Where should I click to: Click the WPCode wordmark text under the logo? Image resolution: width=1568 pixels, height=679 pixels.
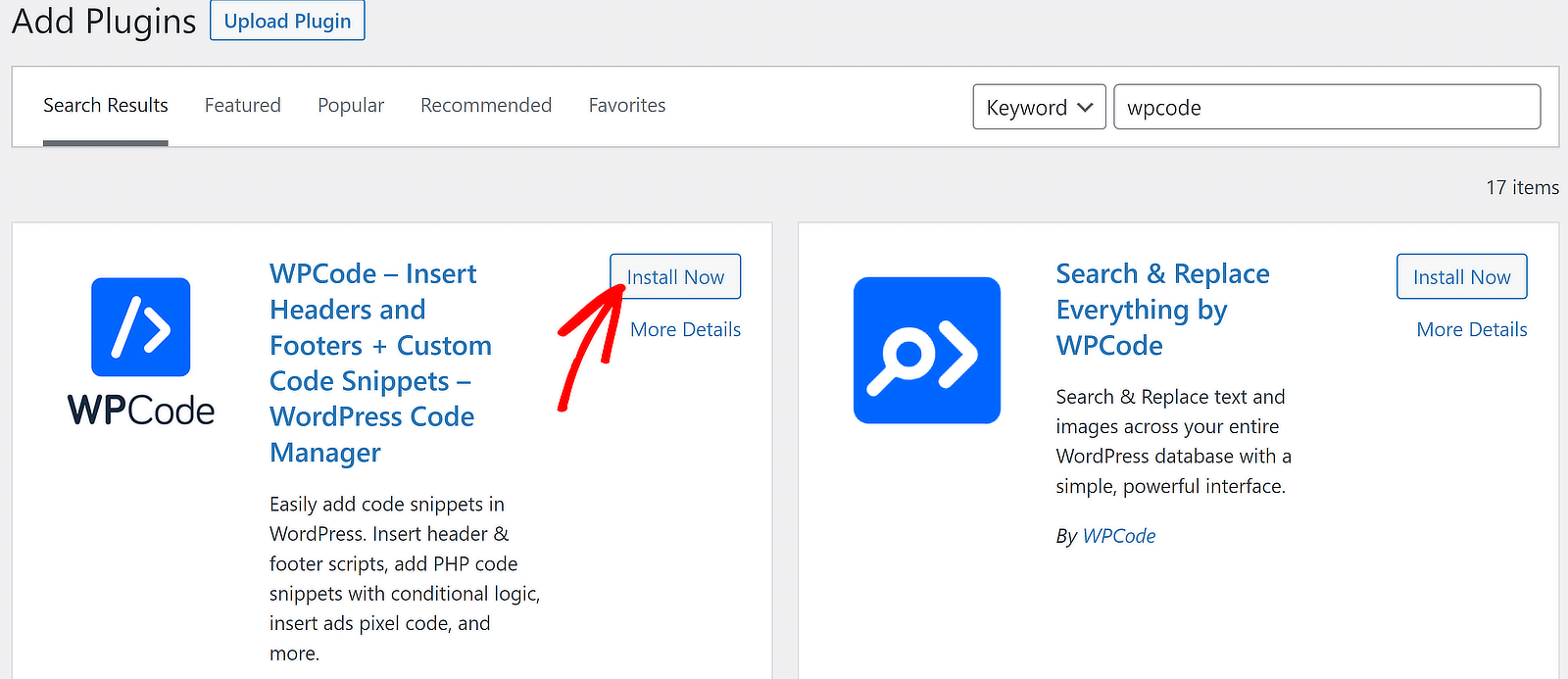pos(141,410)
